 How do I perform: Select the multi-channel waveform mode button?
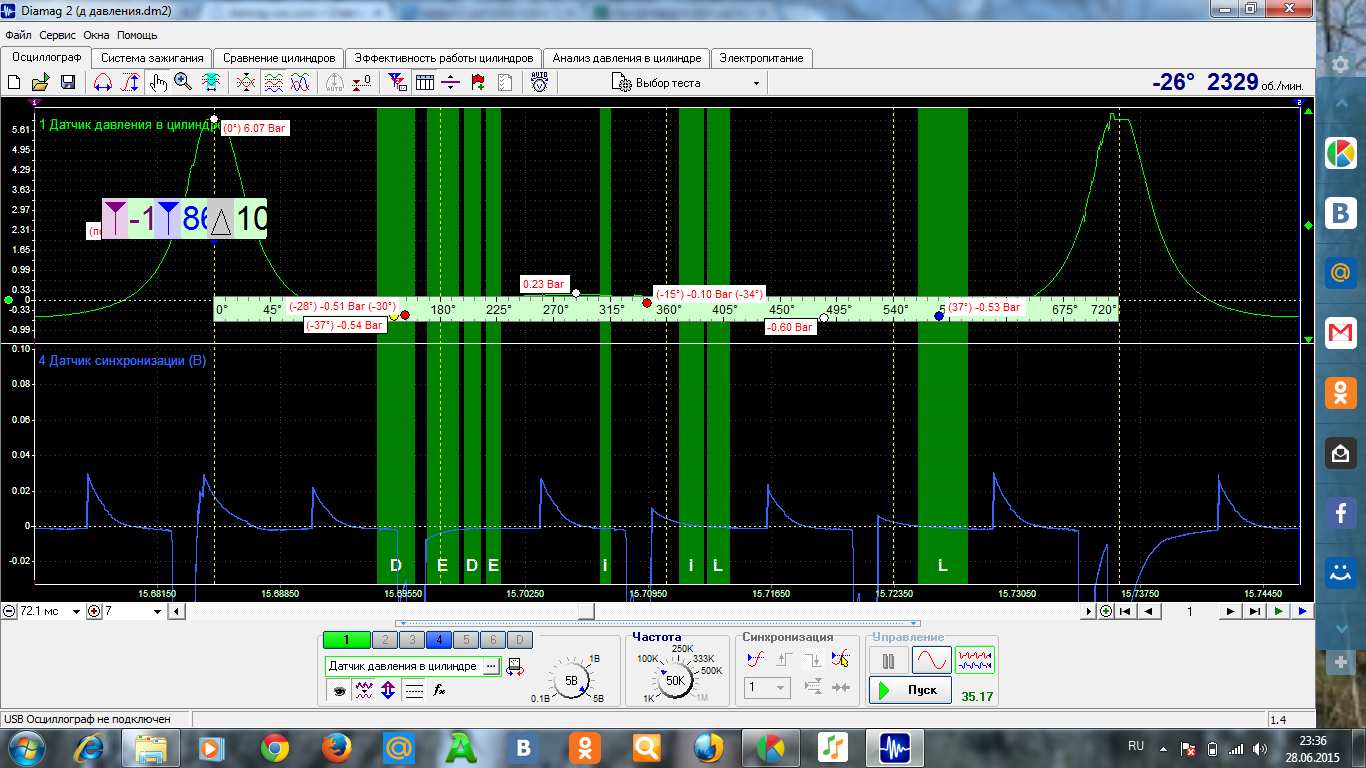point(975,660)
